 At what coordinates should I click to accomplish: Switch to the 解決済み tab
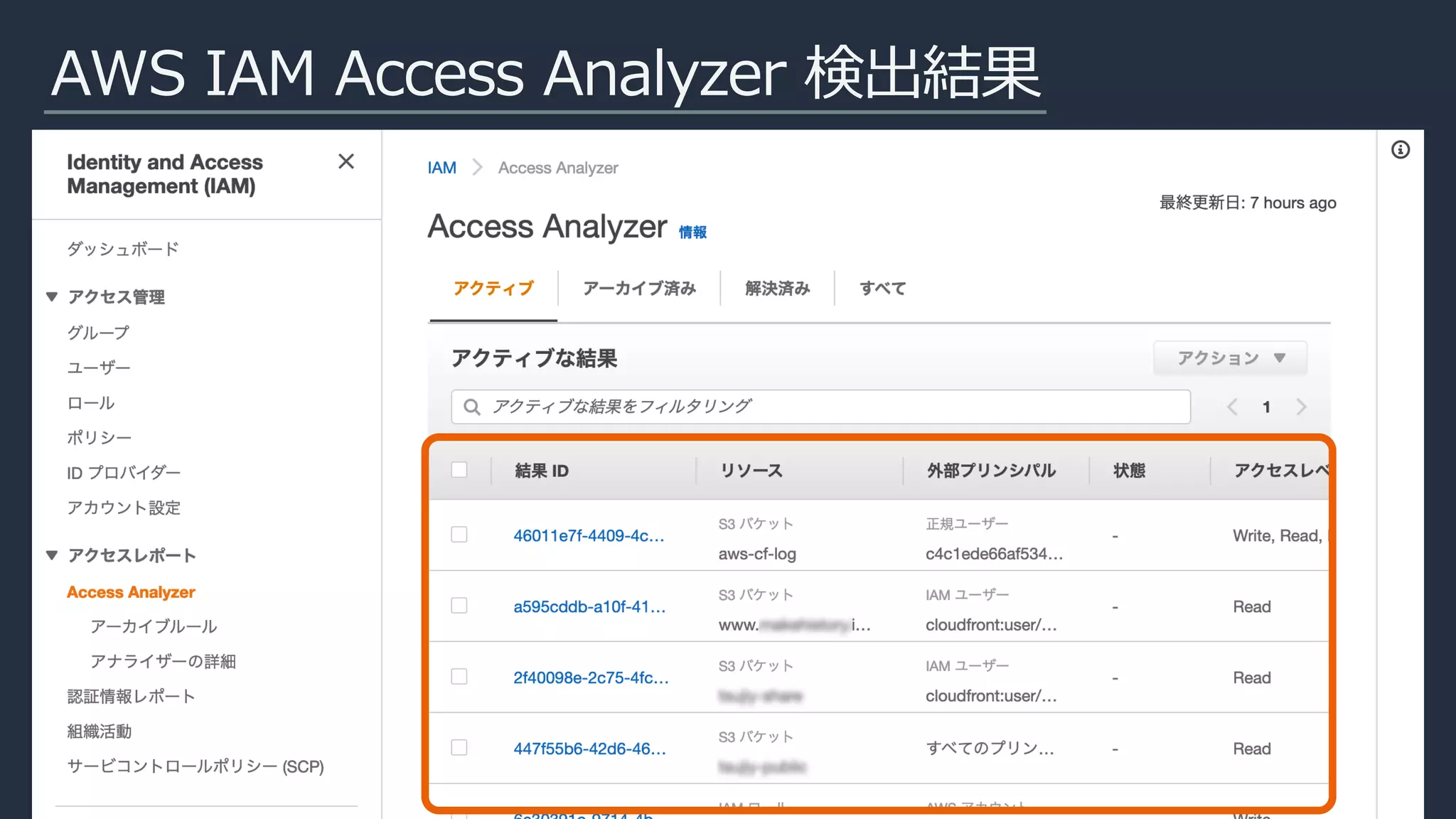[778, 289]
